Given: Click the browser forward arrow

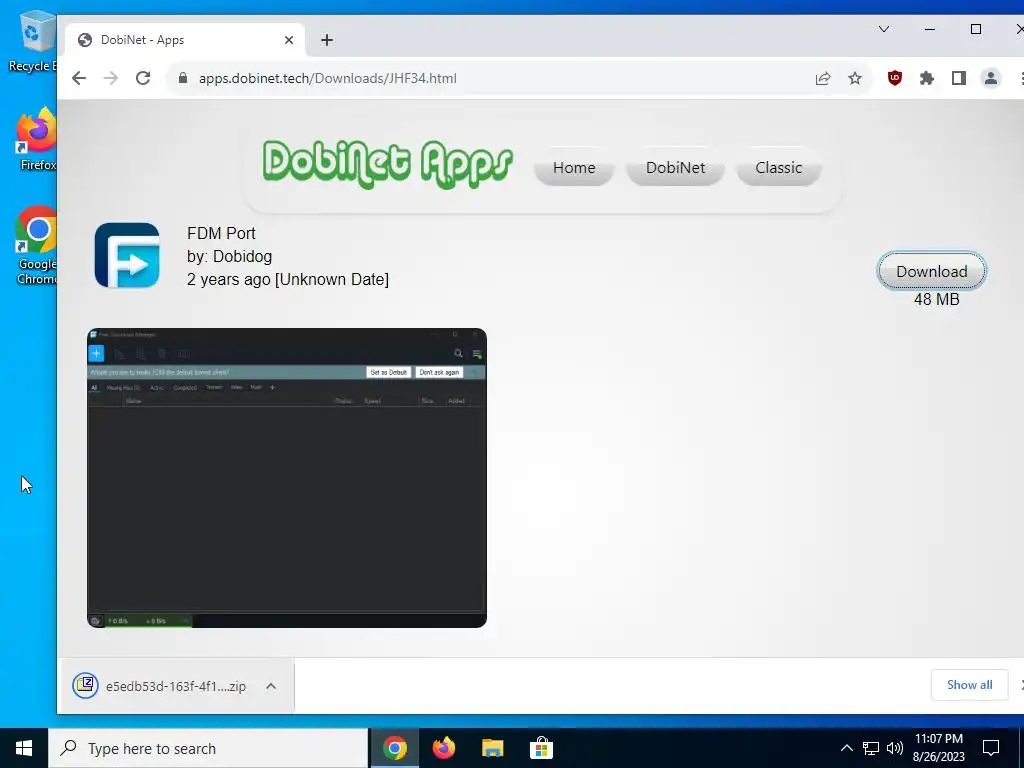Looking at the screenshot, I should 111,78.
